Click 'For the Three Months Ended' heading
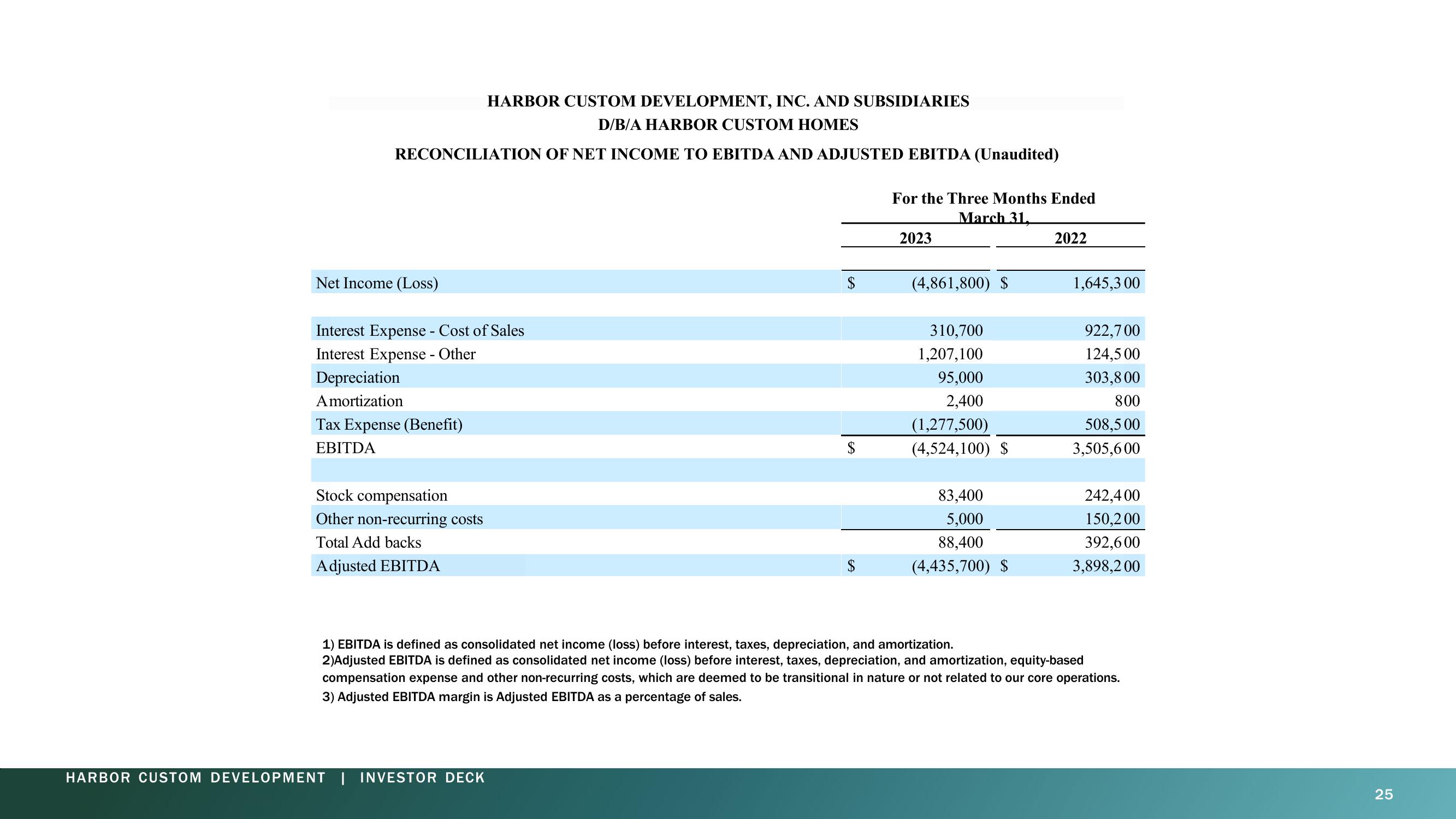This screenshot has width=1456, height=819. coord(993,198)
